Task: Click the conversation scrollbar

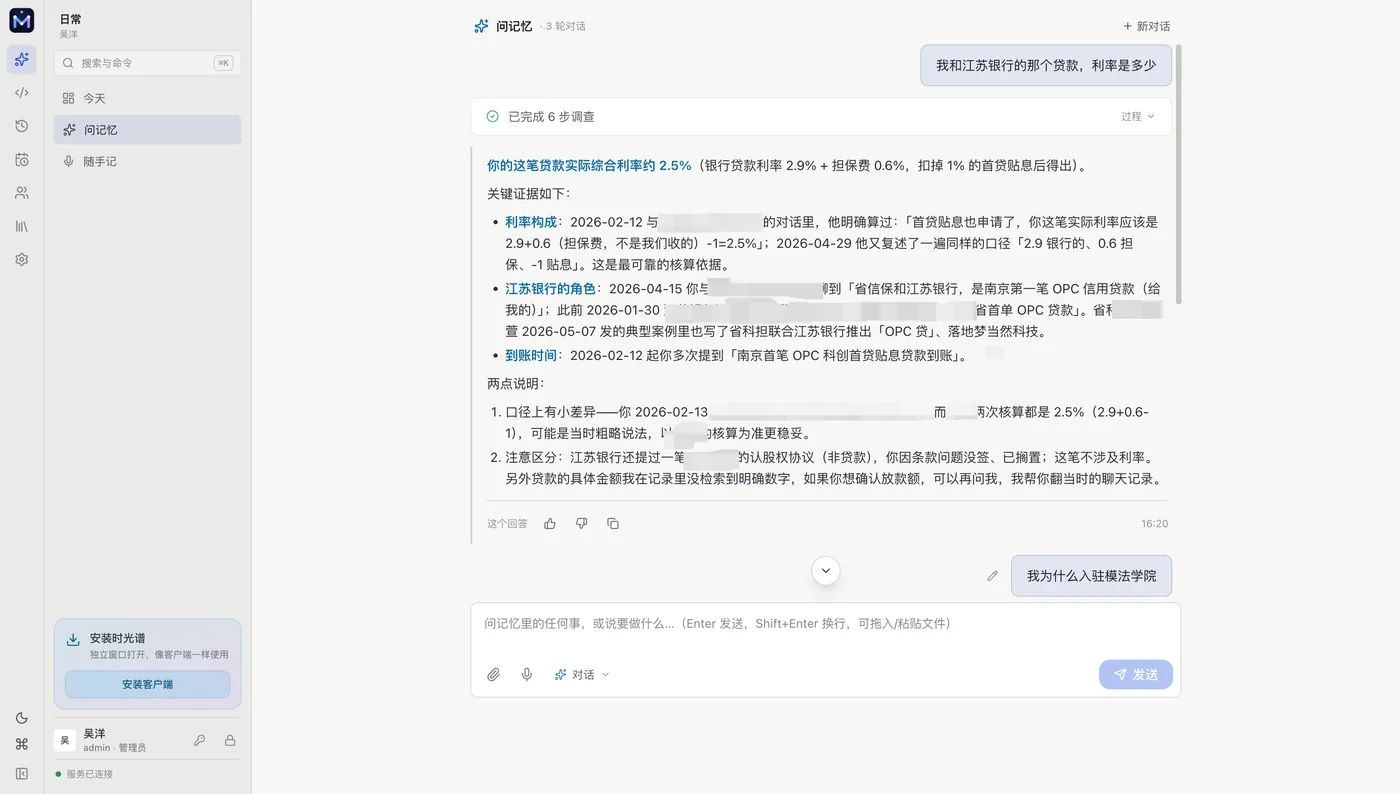Action: tap(1179, 174)
